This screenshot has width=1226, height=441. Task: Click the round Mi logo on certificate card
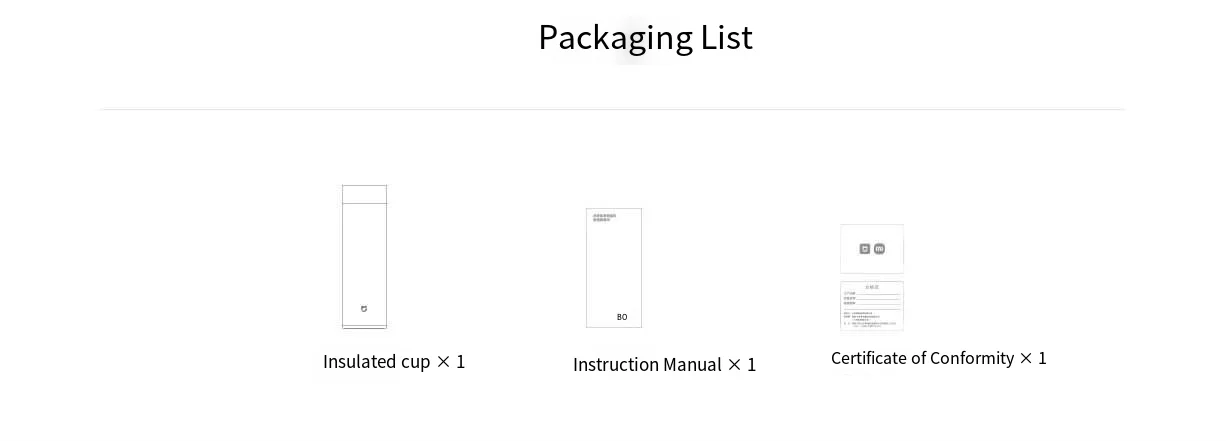[x=879, y=249]
